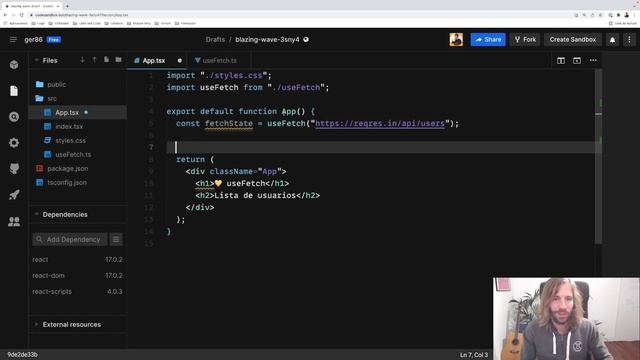Open the GitHub icon in sidebar
Viewport: 640px width, 360px height.
(14, 169)
